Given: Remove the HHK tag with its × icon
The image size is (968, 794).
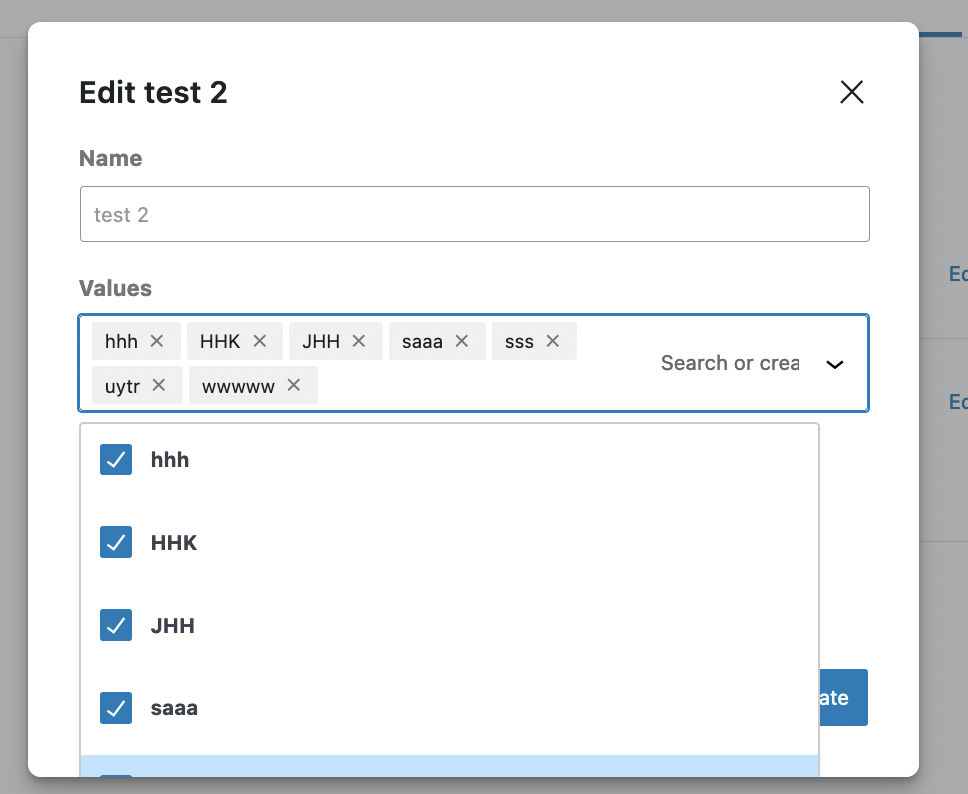Looking at the screenshot, I should pos(260,340).
